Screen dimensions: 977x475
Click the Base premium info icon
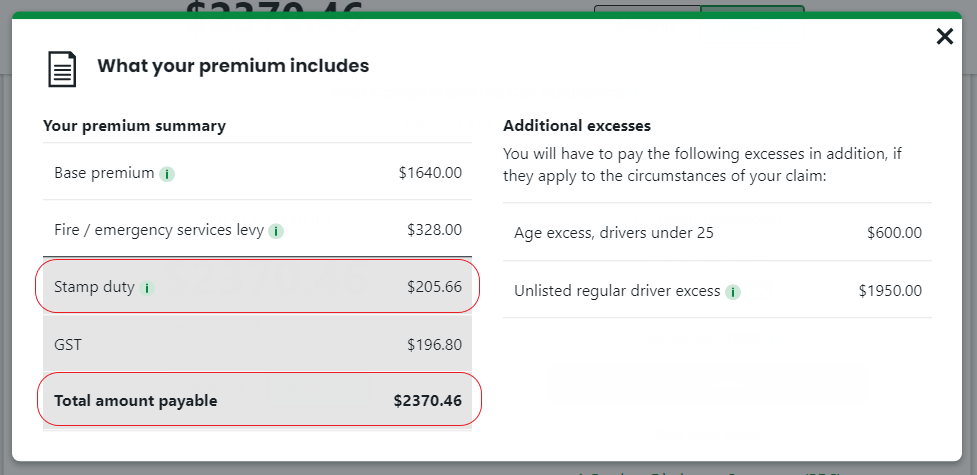point(167,174)
